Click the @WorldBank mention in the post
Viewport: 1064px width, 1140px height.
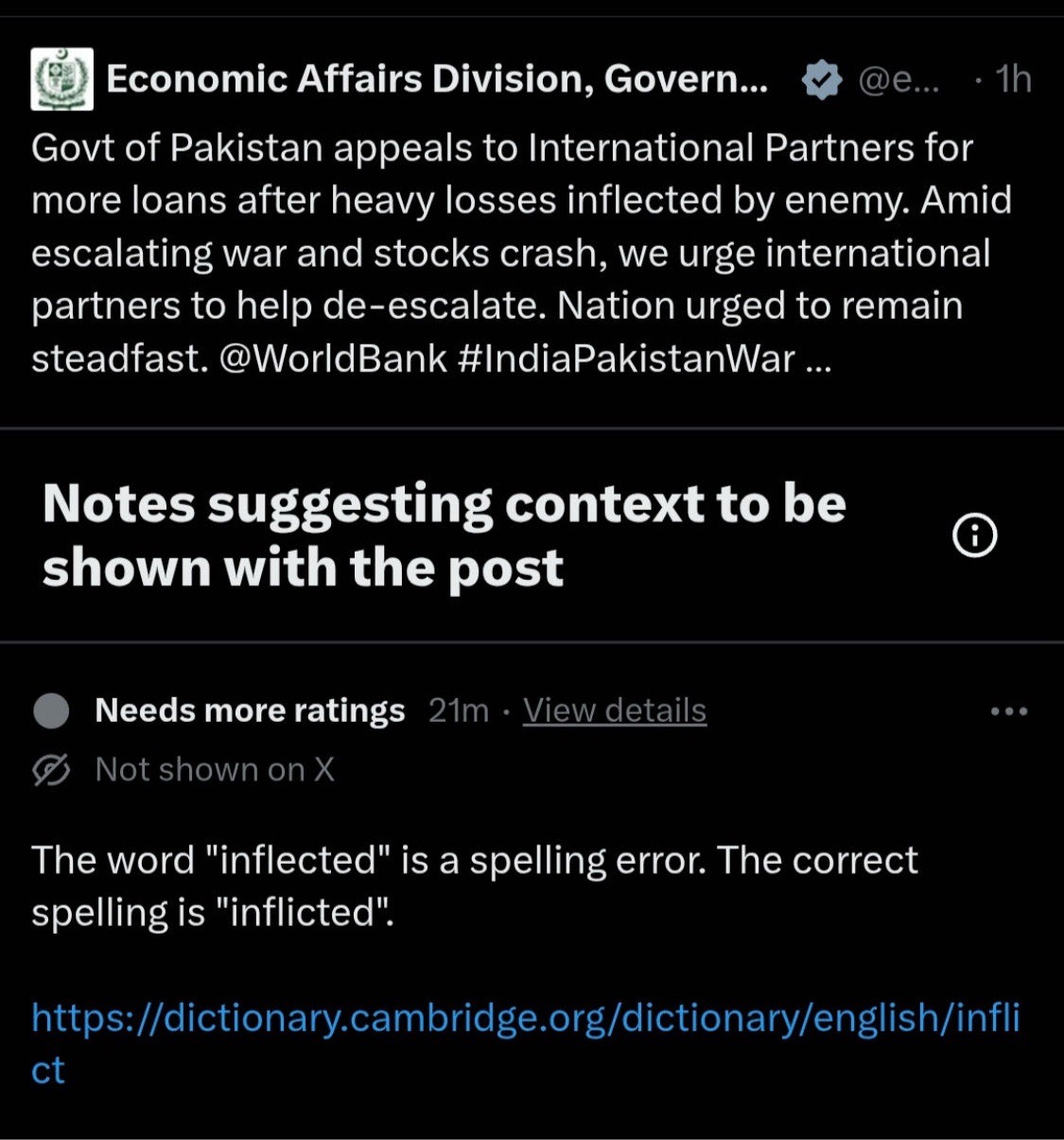coord(333,359)
